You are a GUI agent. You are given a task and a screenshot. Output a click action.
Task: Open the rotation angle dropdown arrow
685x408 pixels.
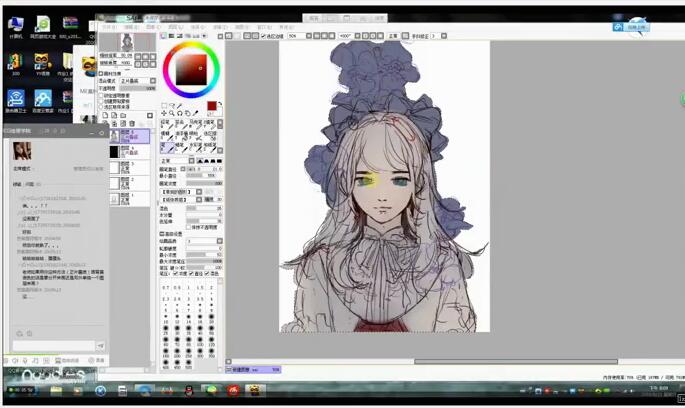pyautogui.click(x=357, y=36)
